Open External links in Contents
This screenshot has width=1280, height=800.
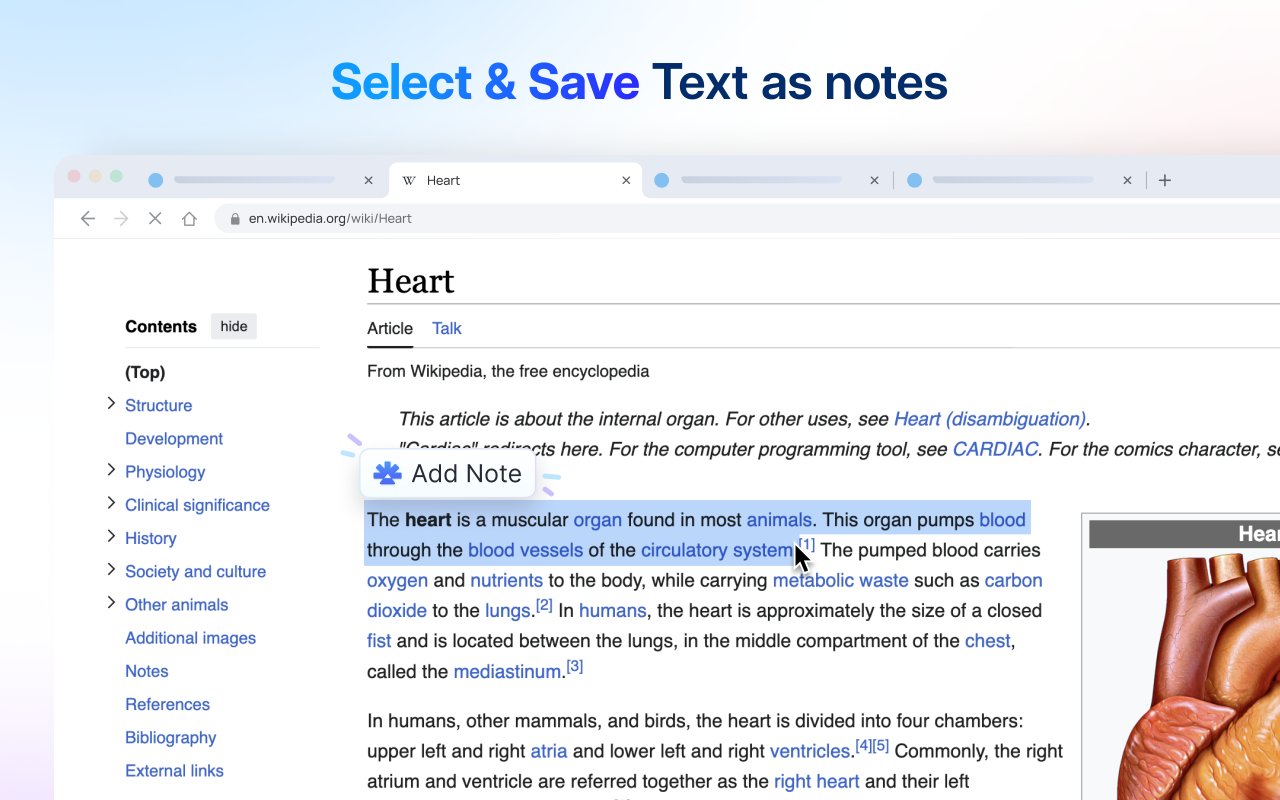click(174, 771)
